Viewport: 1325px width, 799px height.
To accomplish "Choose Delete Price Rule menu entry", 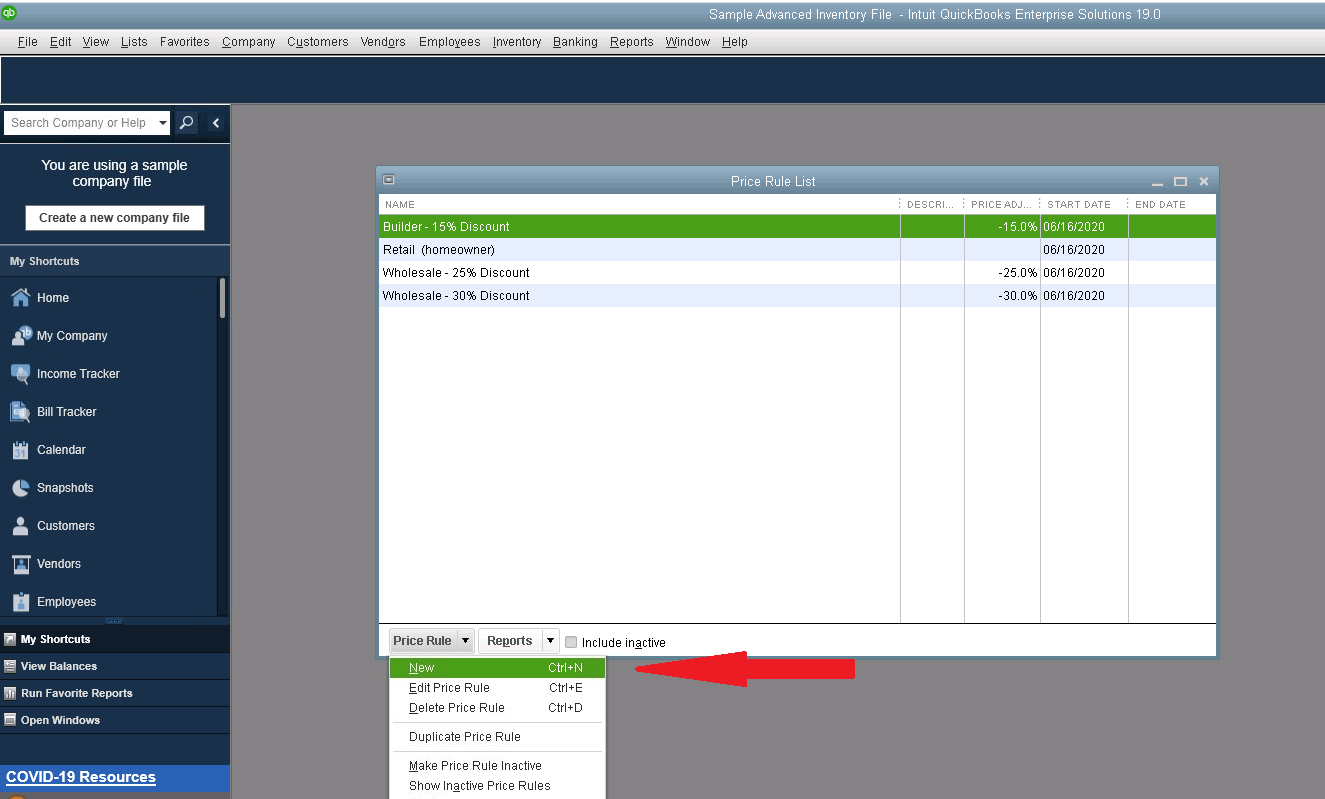I will [x=497, y=708].
